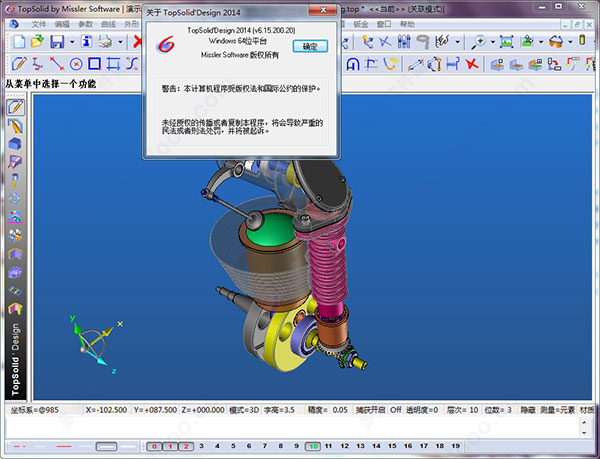Click the message area scroll down arrow
Screen dimensions: 600x459
(x=584, y=433)
